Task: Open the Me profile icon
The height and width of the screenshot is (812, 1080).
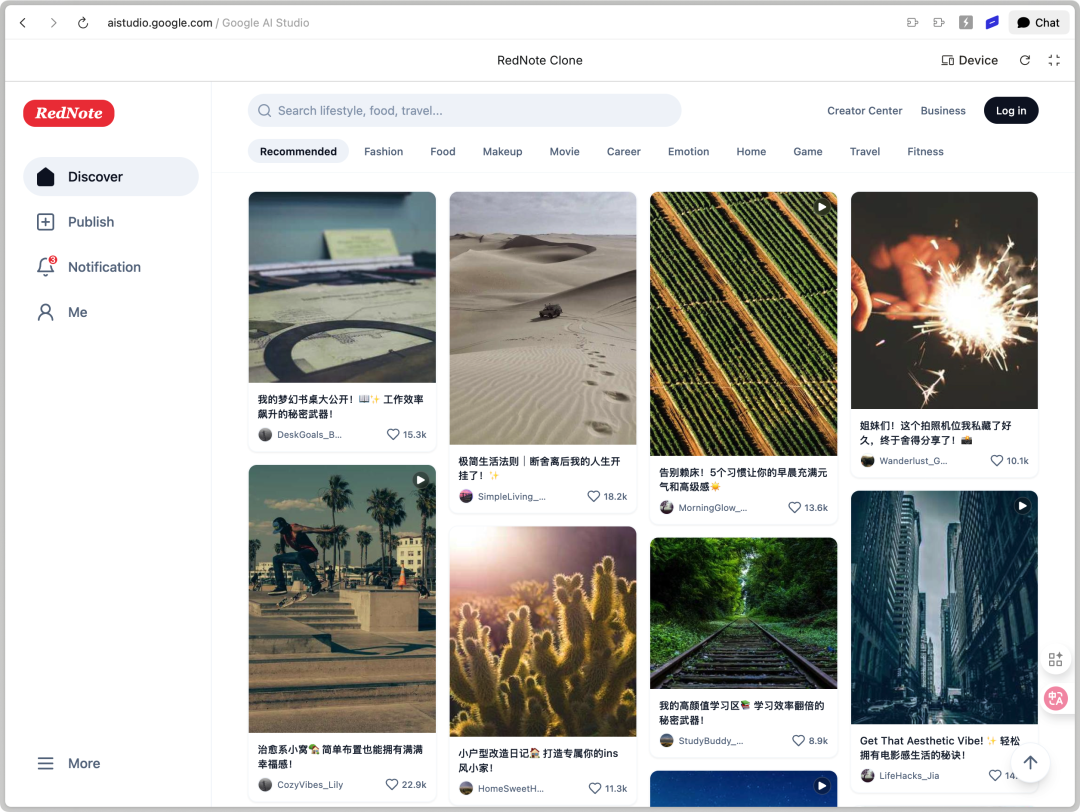Action: (45, 311)
